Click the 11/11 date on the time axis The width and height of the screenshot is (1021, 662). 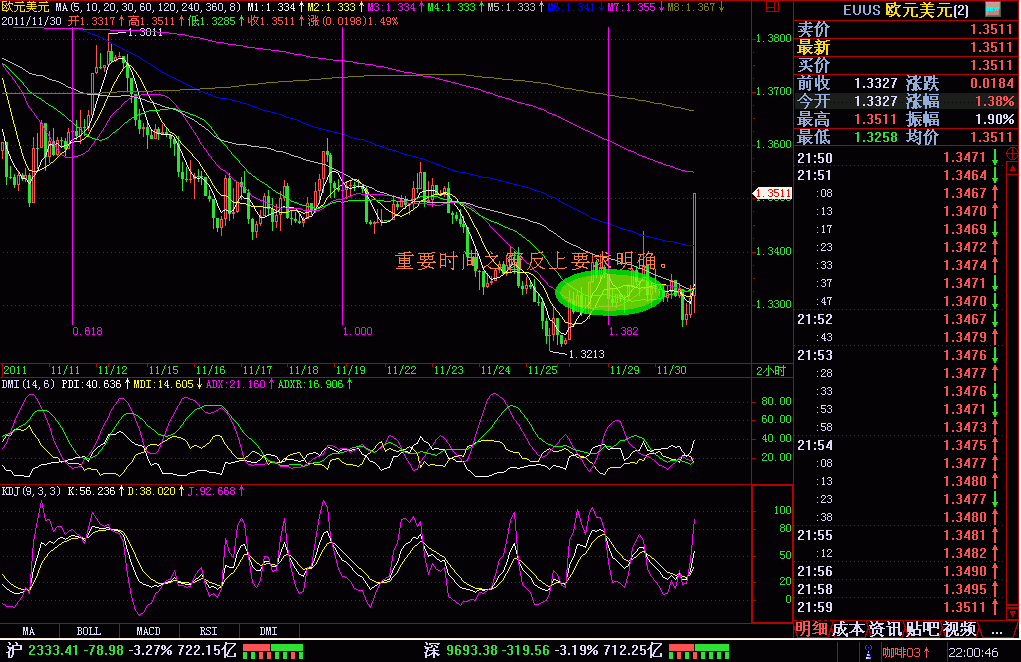(x=65, y=370)
